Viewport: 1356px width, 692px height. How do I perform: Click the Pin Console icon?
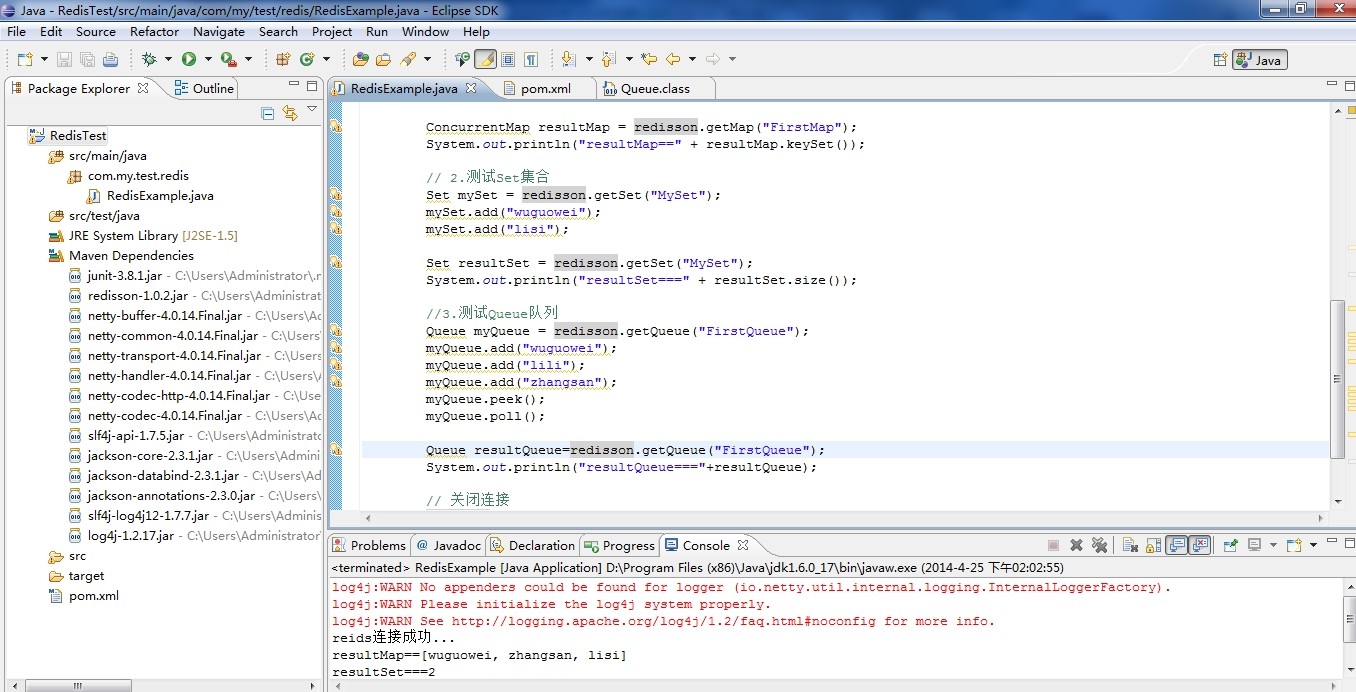[x=1231, y=546]
